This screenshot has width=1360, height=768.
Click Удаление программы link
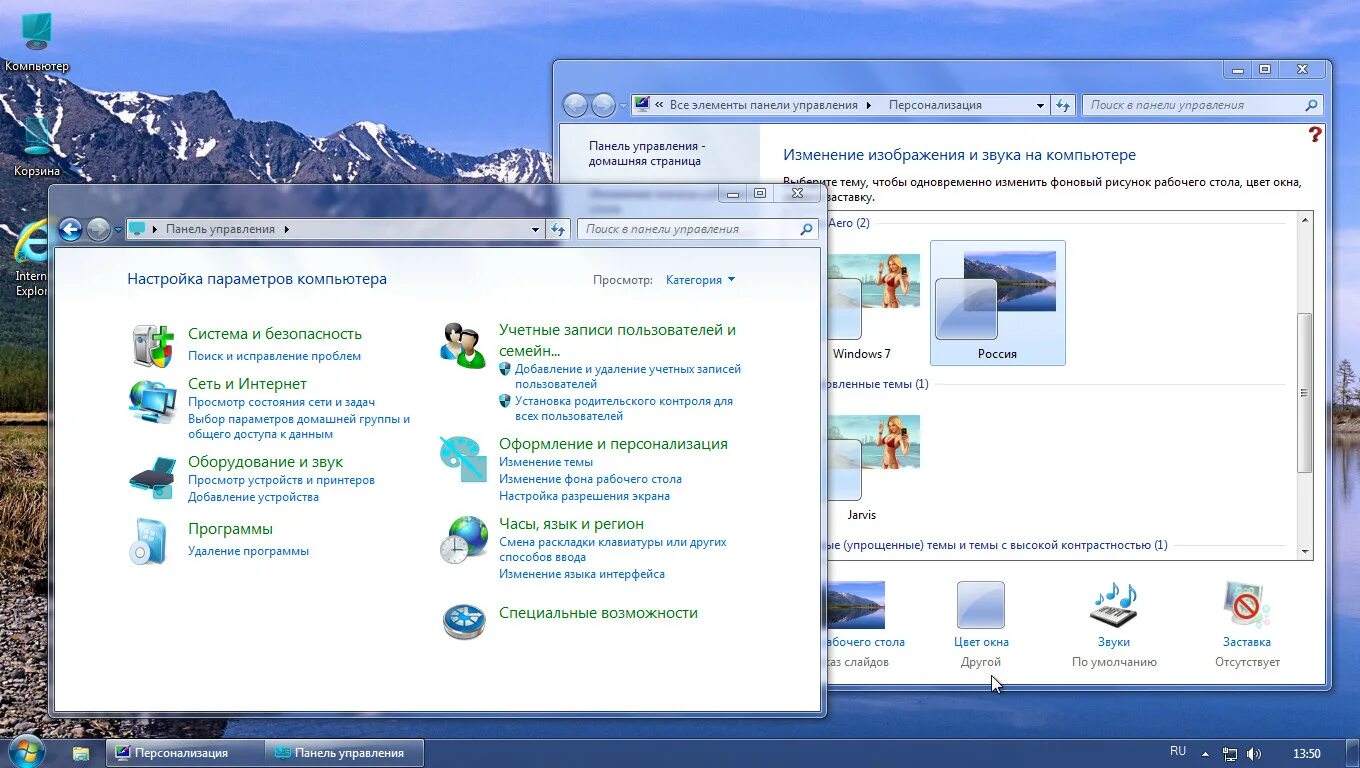click(x=248, y=551)
